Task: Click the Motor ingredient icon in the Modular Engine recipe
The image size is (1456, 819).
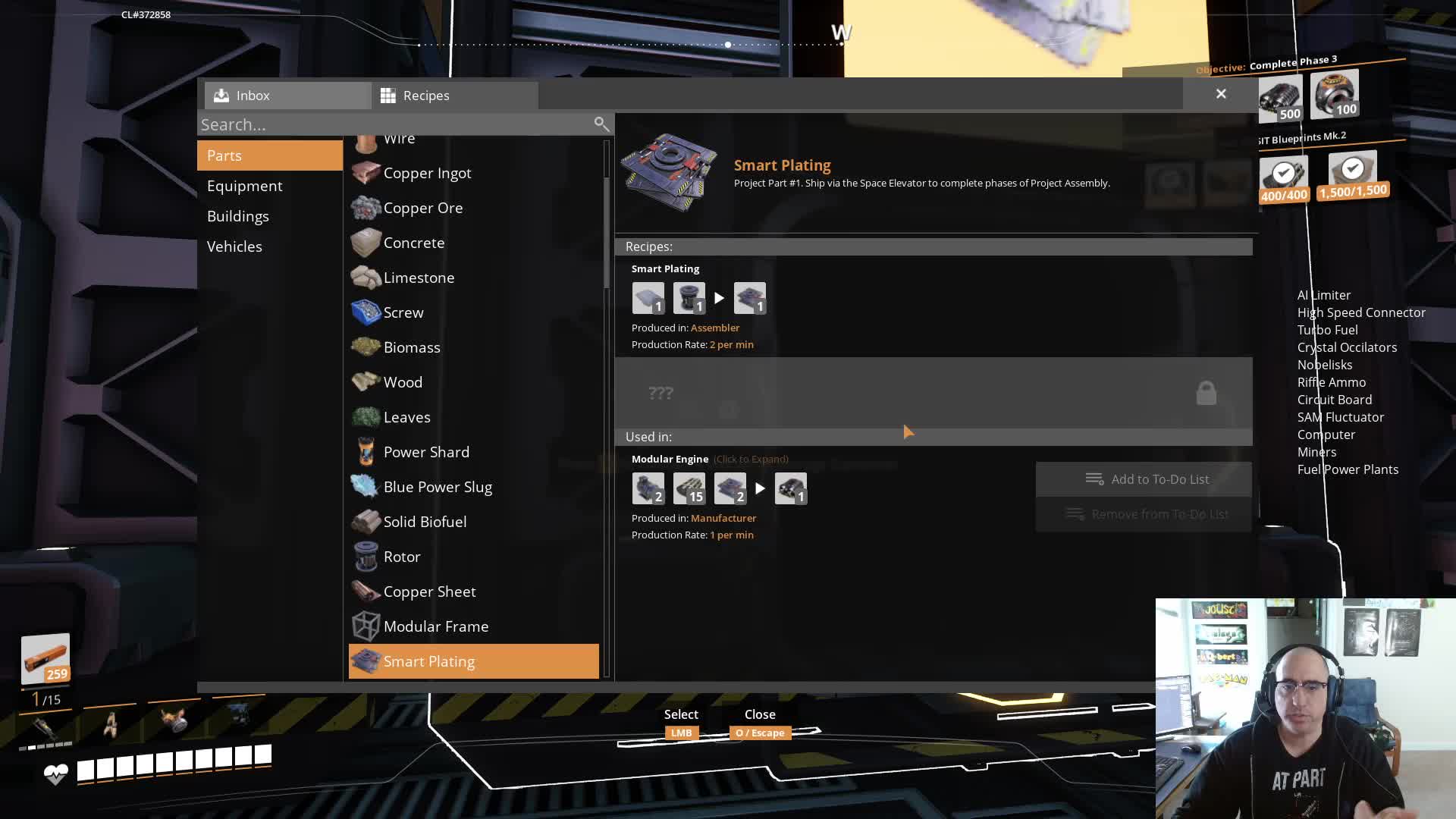Action: (x=648, y=488)
